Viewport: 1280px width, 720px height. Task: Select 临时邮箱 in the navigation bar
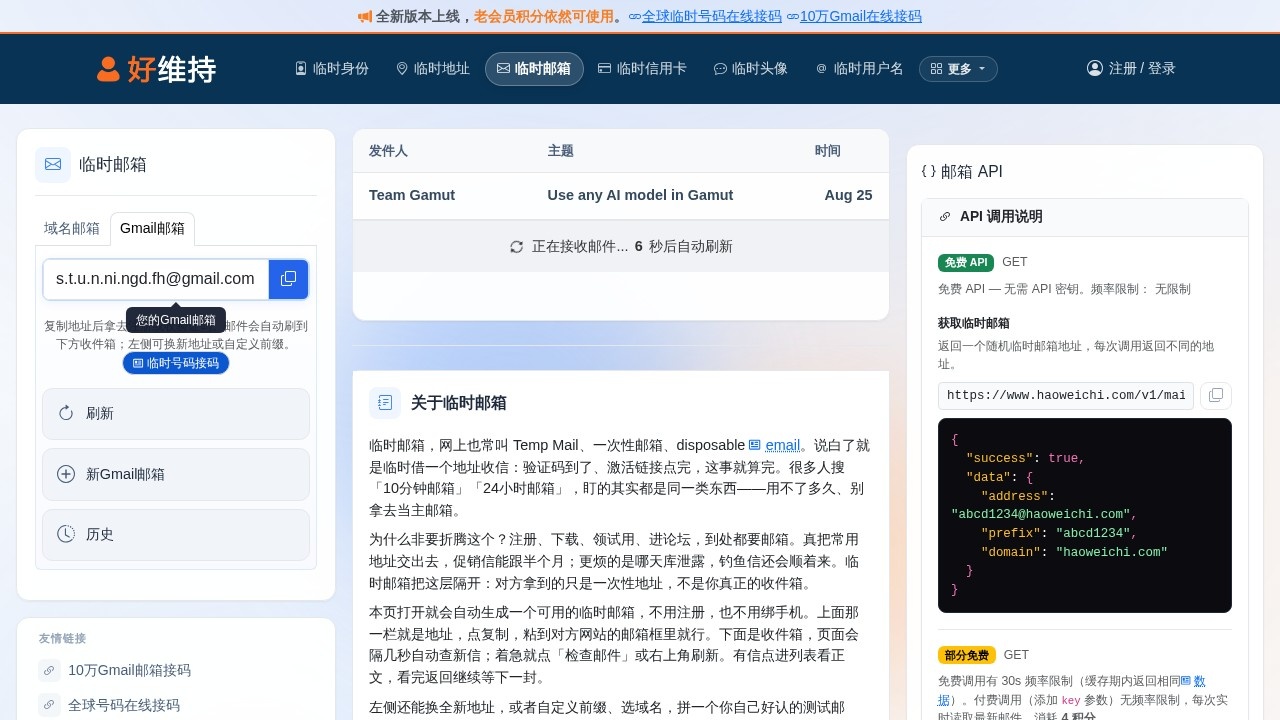534,68
